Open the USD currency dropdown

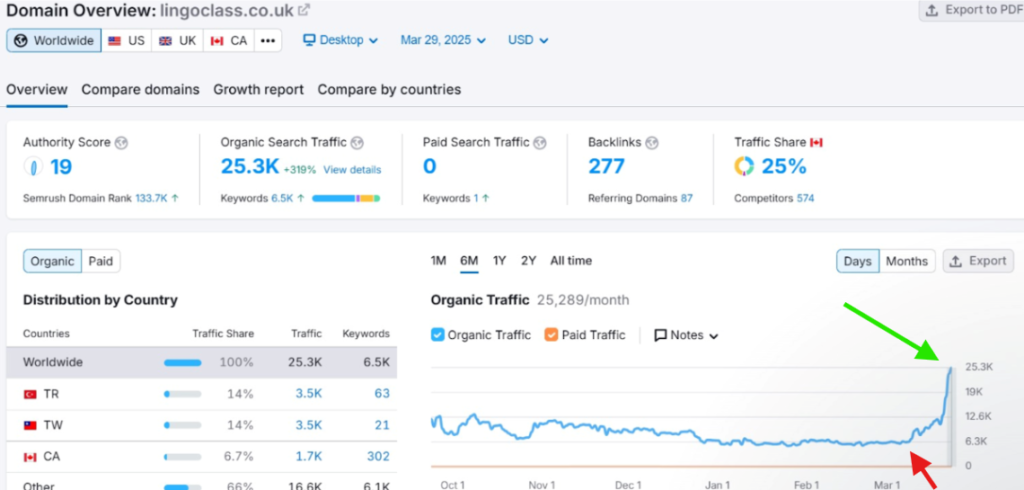click(528, 41)
